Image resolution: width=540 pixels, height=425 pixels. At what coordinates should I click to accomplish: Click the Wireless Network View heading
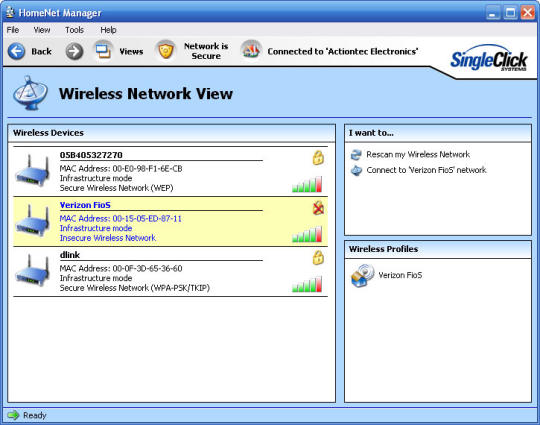tap(146, 93)
